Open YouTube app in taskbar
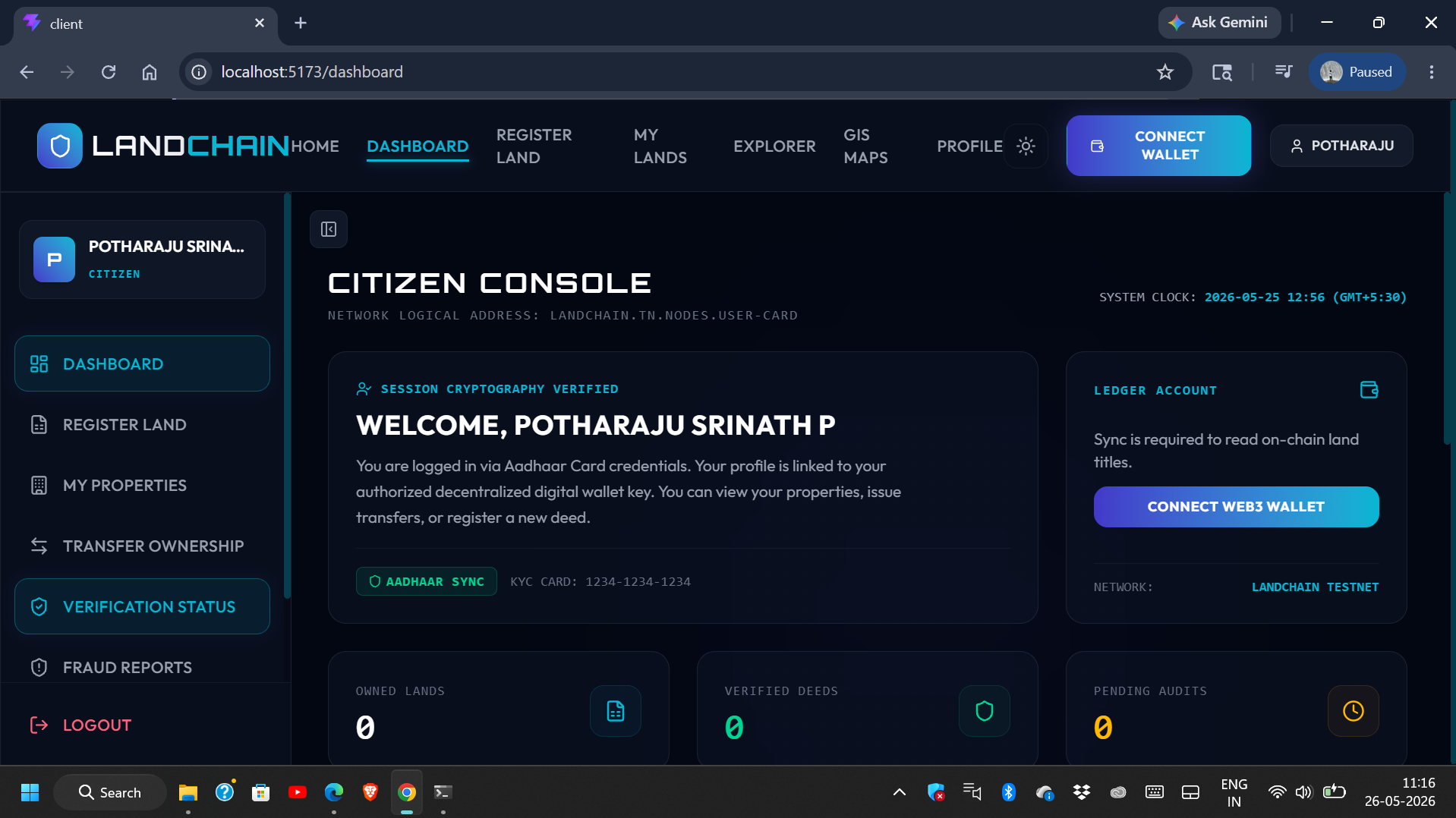This screenshot has height=818, width=1456. pyautogui.click(x=297, y=793)
